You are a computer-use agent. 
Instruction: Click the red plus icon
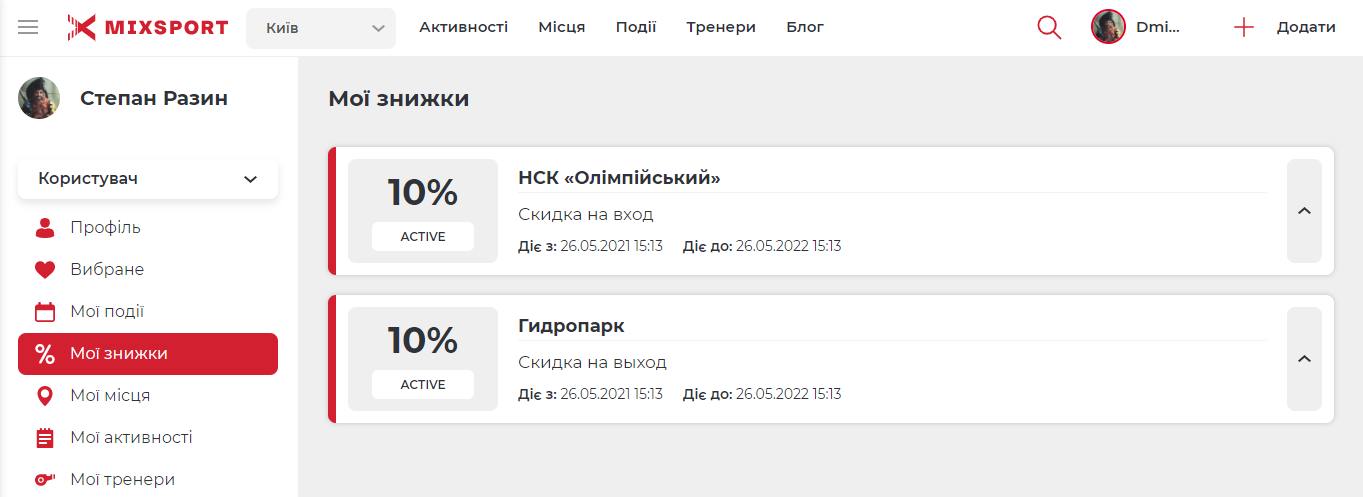pos(1243,27)
